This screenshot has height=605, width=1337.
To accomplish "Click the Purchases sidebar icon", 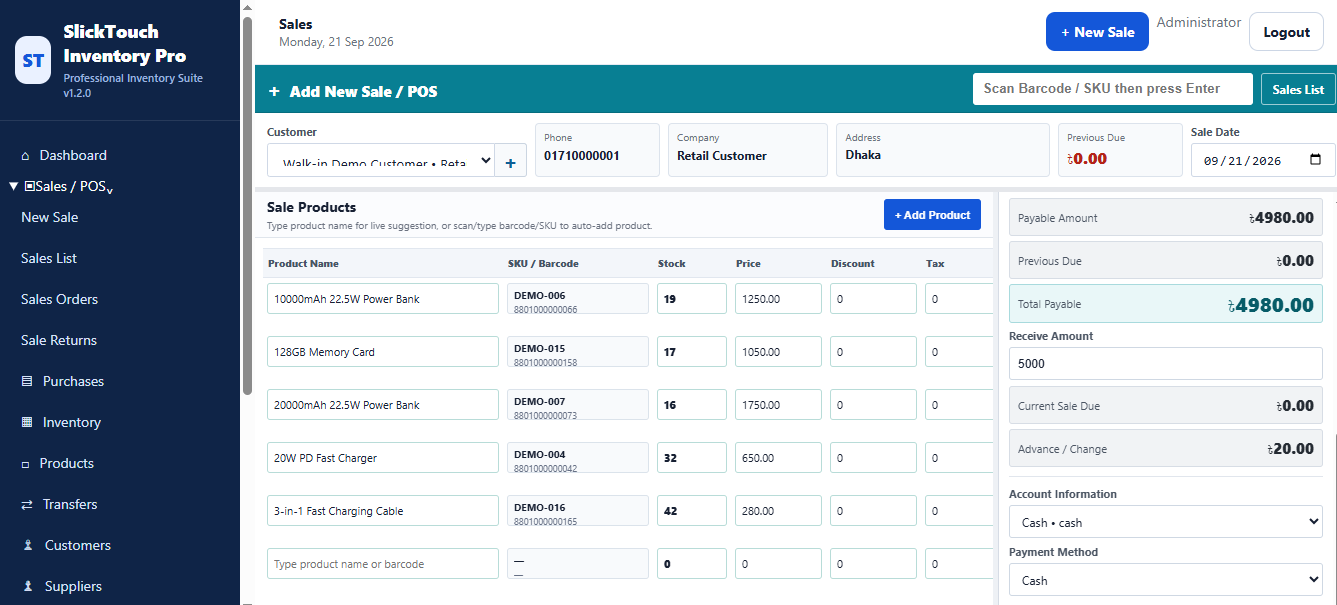I will point(27,382).
